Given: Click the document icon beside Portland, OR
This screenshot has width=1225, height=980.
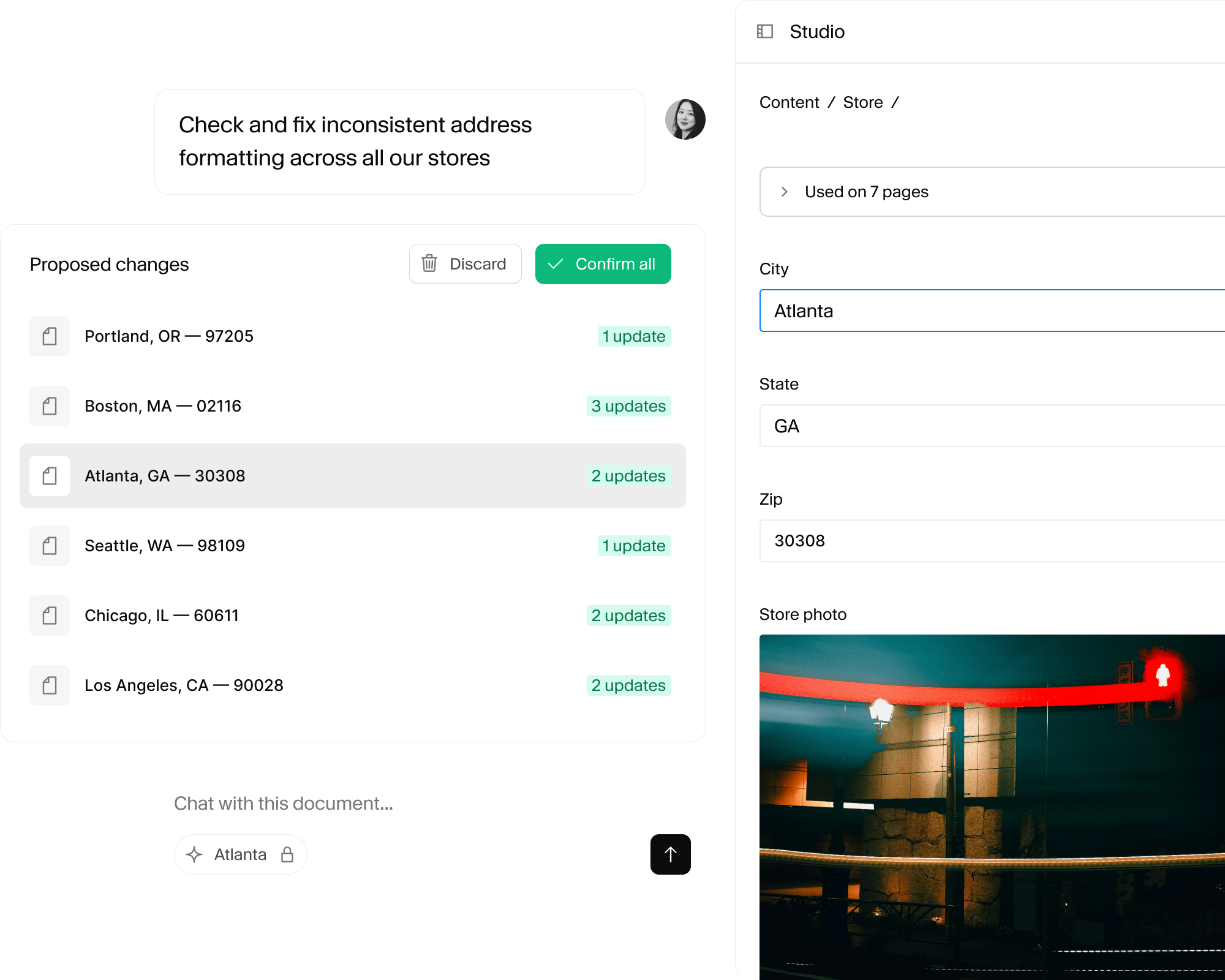Looking at the screenshot, I should 50,336.
